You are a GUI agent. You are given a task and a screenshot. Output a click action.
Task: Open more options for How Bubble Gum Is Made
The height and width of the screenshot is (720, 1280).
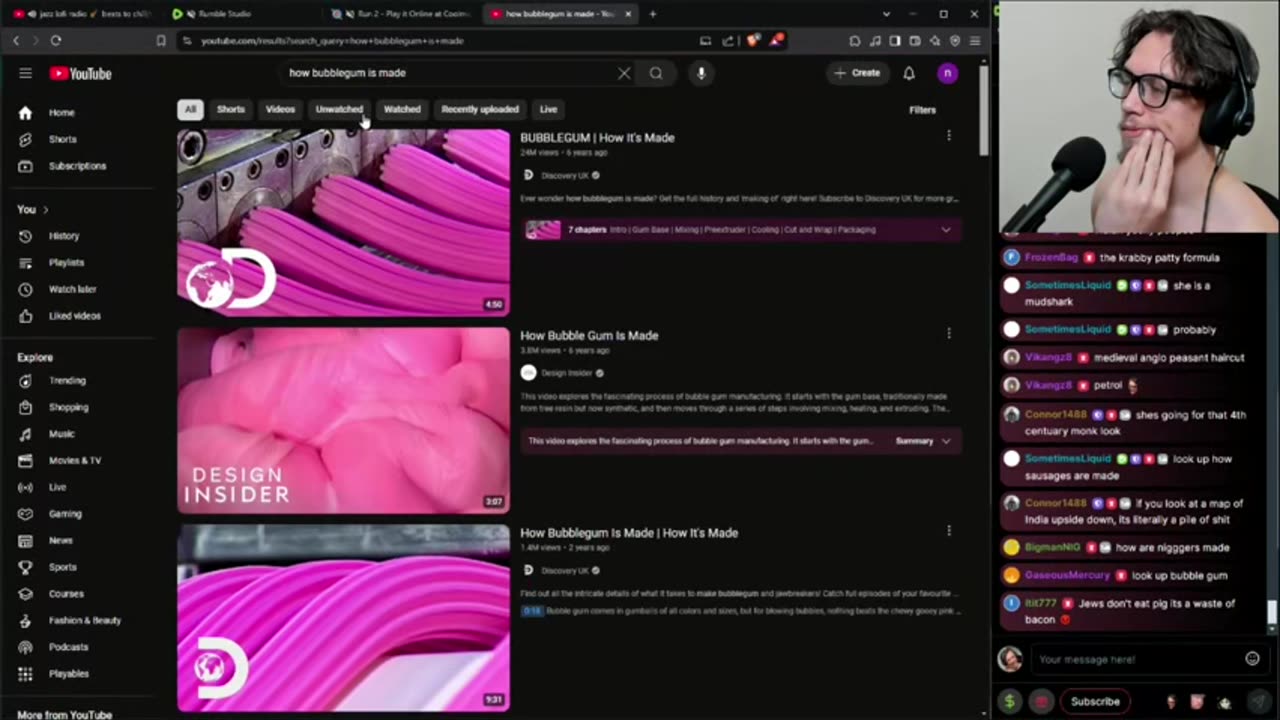pos(949,334)
